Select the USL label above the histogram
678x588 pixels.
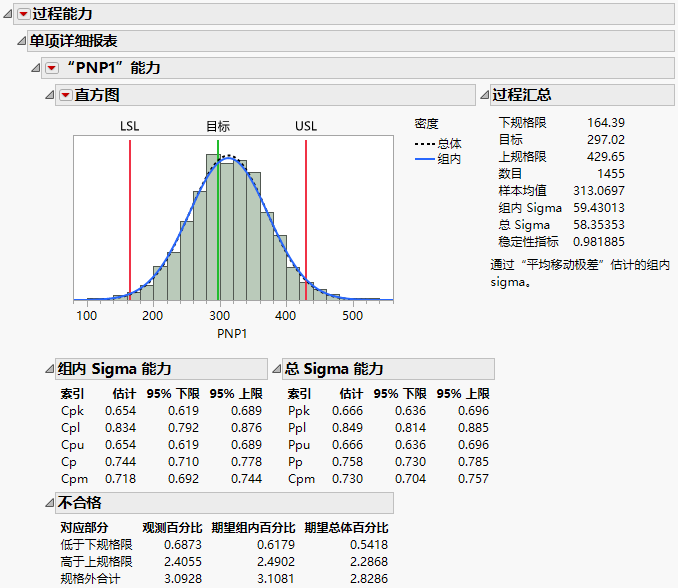coord(306,126)
